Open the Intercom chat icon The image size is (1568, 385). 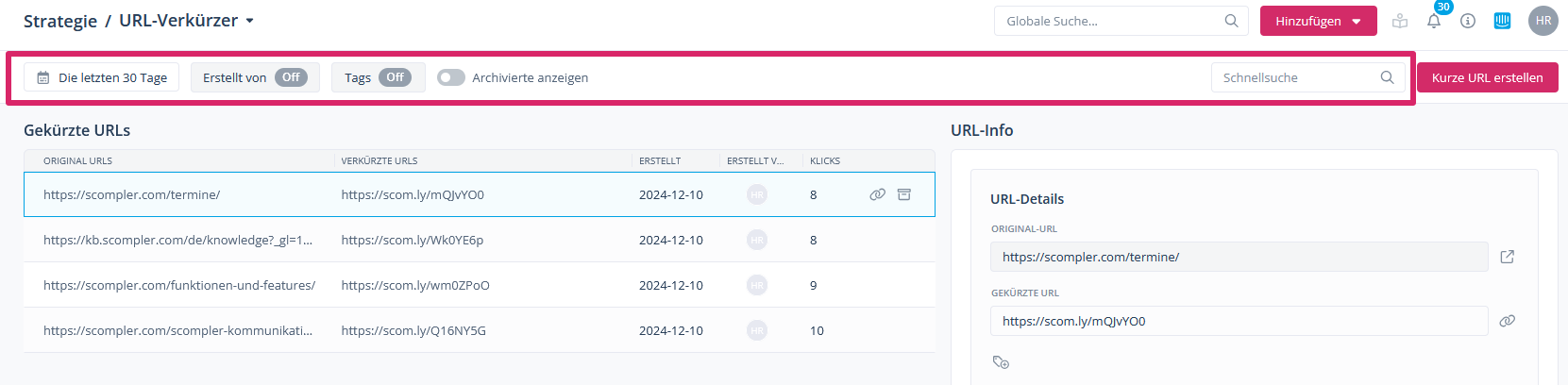tap(1502, 21)
